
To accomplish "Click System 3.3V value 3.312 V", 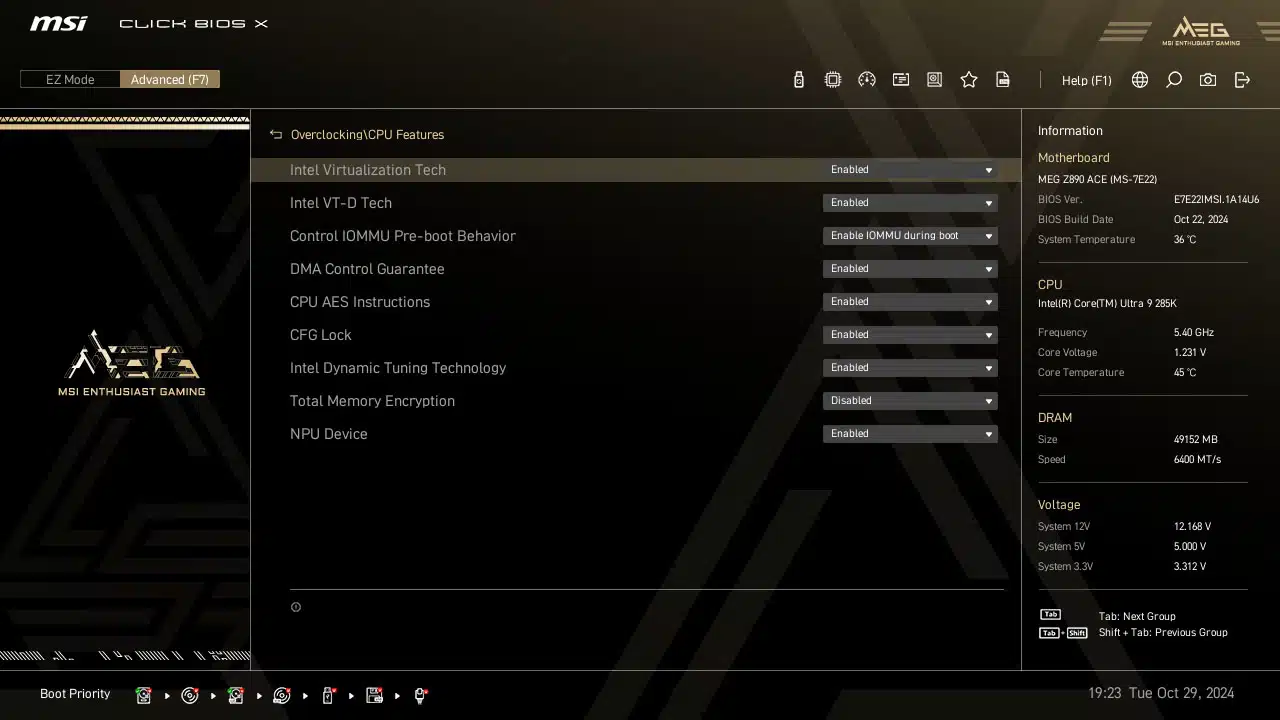I will 1190,567.
